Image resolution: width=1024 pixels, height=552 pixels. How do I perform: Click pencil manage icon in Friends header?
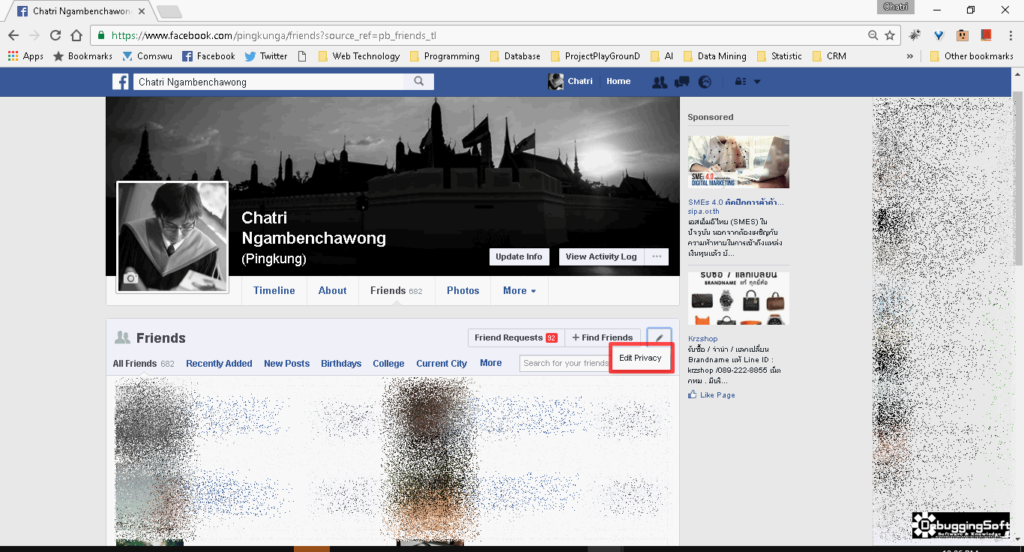coord(659,338)
